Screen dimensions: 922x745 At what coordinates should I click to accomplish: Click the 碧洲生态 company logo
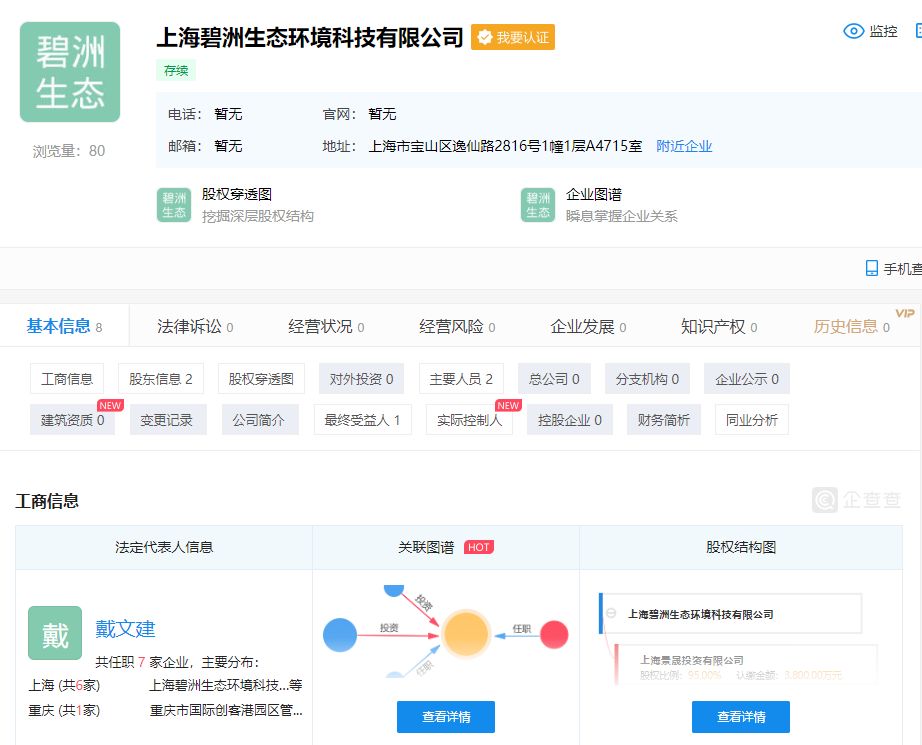pyautogui.click(x=70, y=72)
